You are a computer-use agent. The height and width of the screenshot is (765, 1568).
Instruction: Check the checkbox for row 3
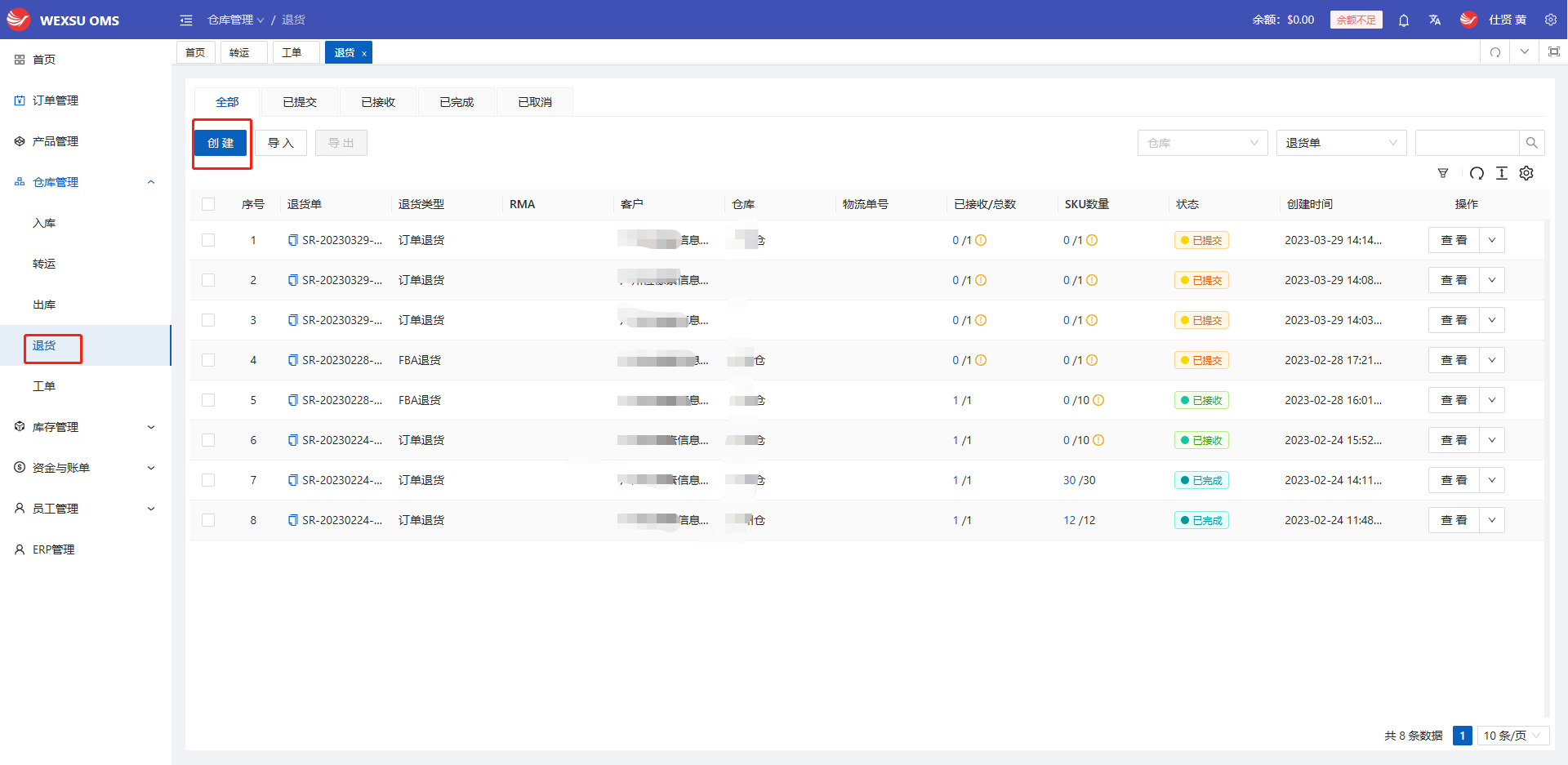point(208,320)
